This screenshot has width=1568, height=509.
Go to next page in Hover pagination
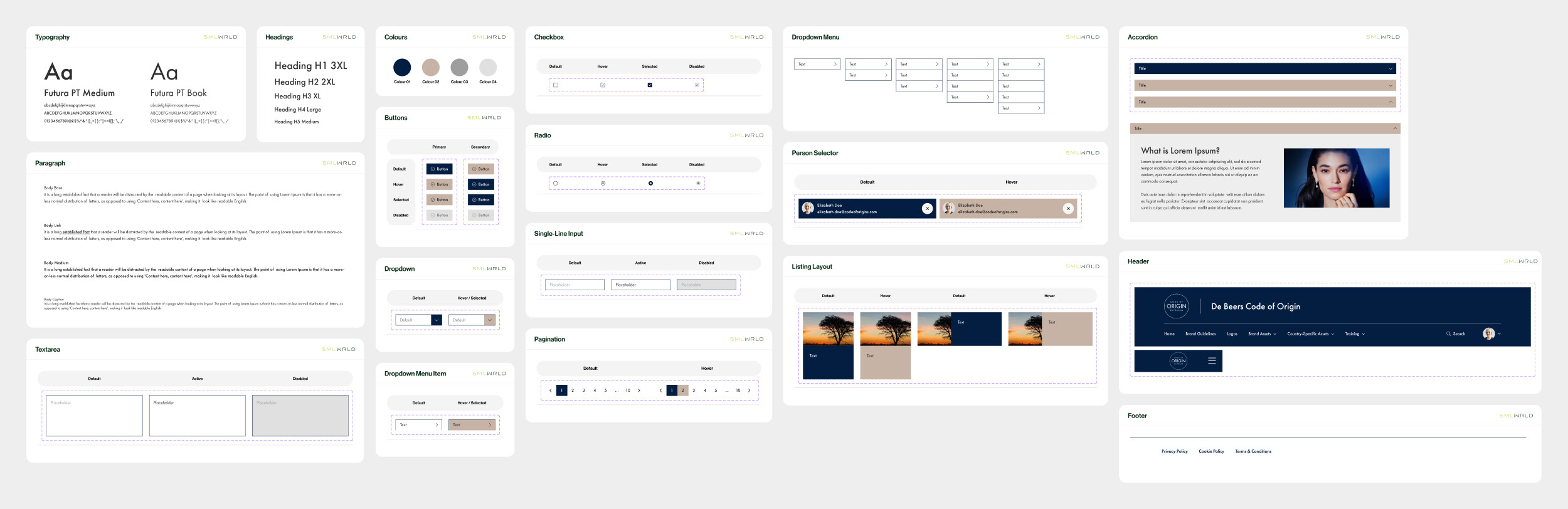point(749,391)
